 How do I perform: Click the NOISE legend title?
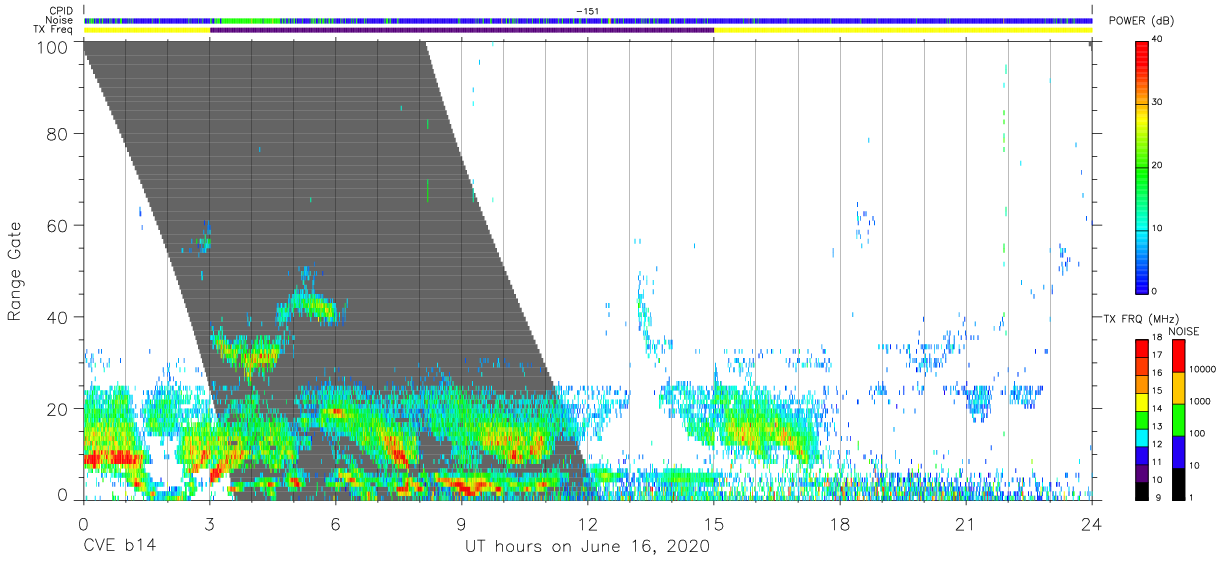pos(1186,331)
